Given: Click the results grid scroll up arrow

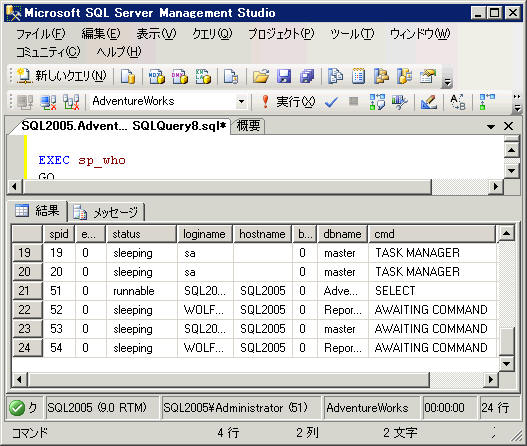Looking at the screenshot, I should 506,233.
